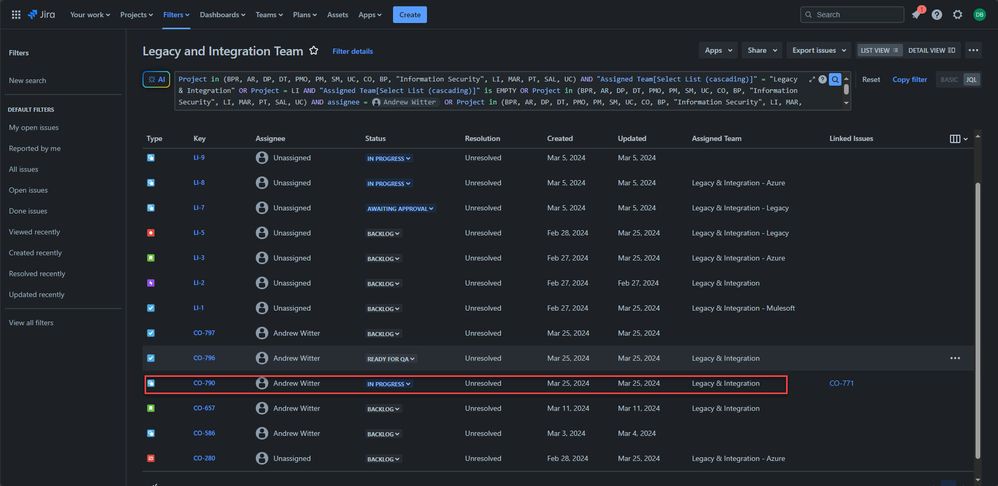Viewport: 998px width, 486px height.
Task: Click the issue type icon for CO-657
Action: 151,408
